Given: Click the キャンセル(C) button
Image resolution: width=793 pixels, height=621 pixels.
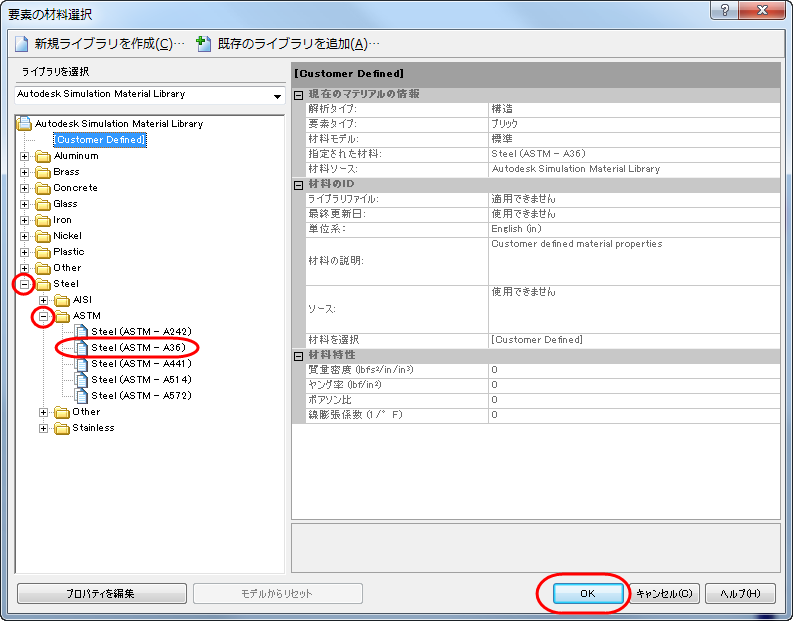Looking at the screenshot, I should (664, 593).
